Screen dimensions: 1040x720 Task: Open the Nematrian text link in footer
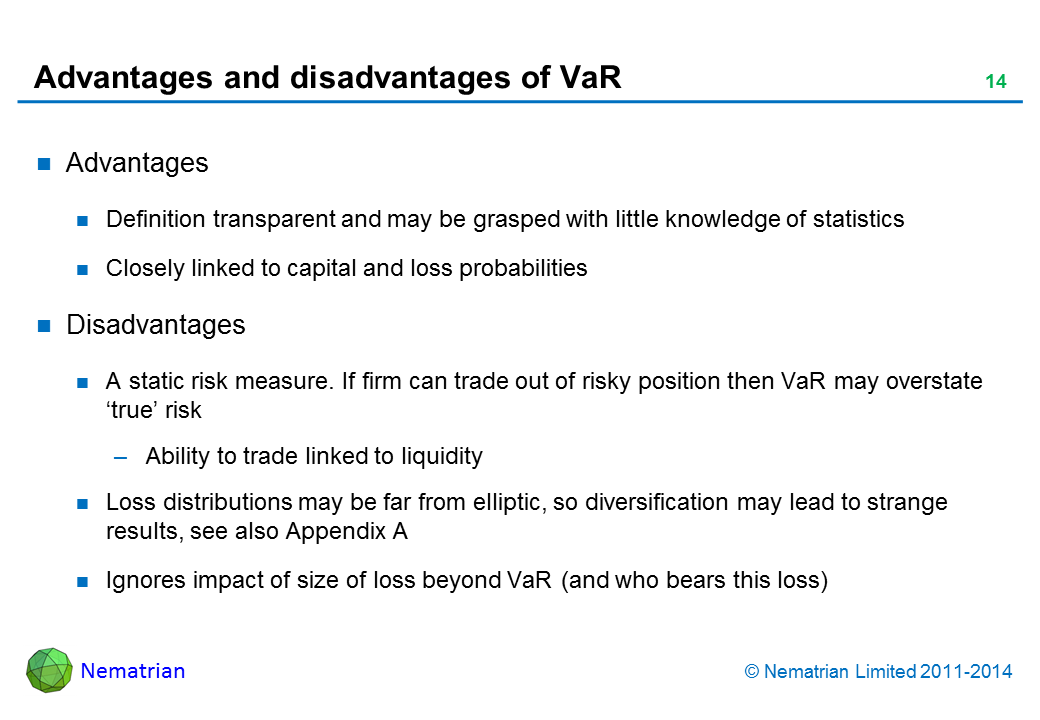[x=133, y=671]
